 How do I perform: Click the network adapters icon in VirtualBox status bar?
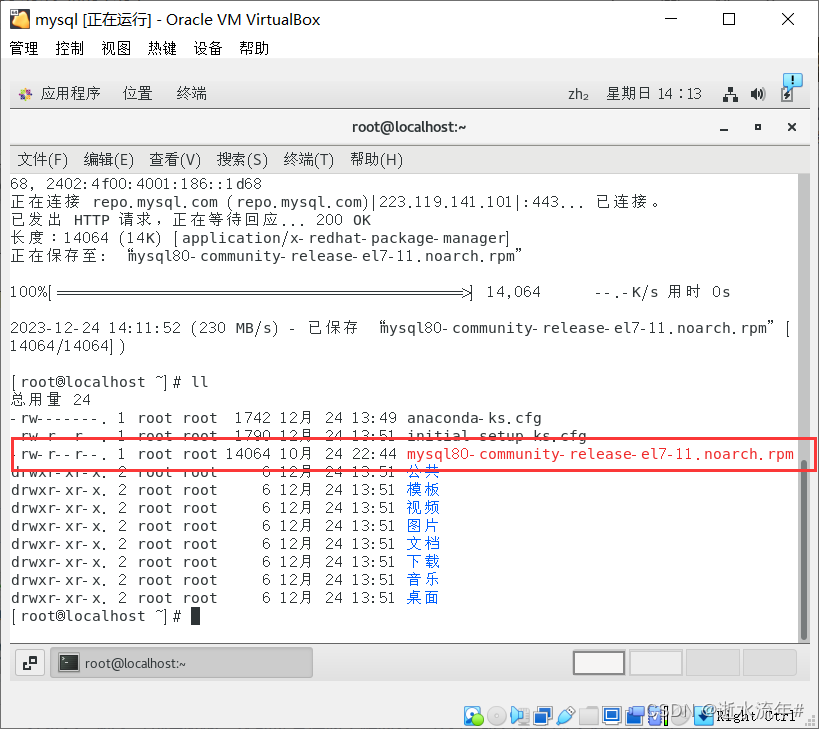[x=542, y=715]
